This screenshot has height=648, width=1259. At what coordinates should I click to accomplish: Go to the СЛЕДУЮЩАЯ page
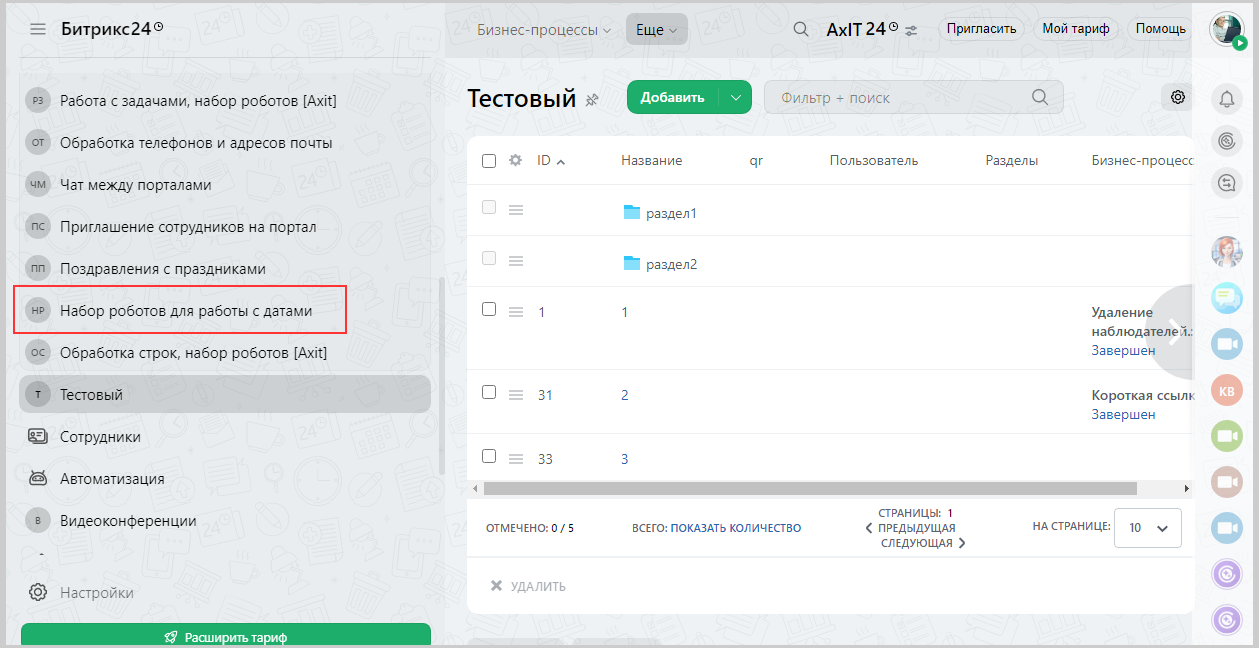tap(923, 543)
